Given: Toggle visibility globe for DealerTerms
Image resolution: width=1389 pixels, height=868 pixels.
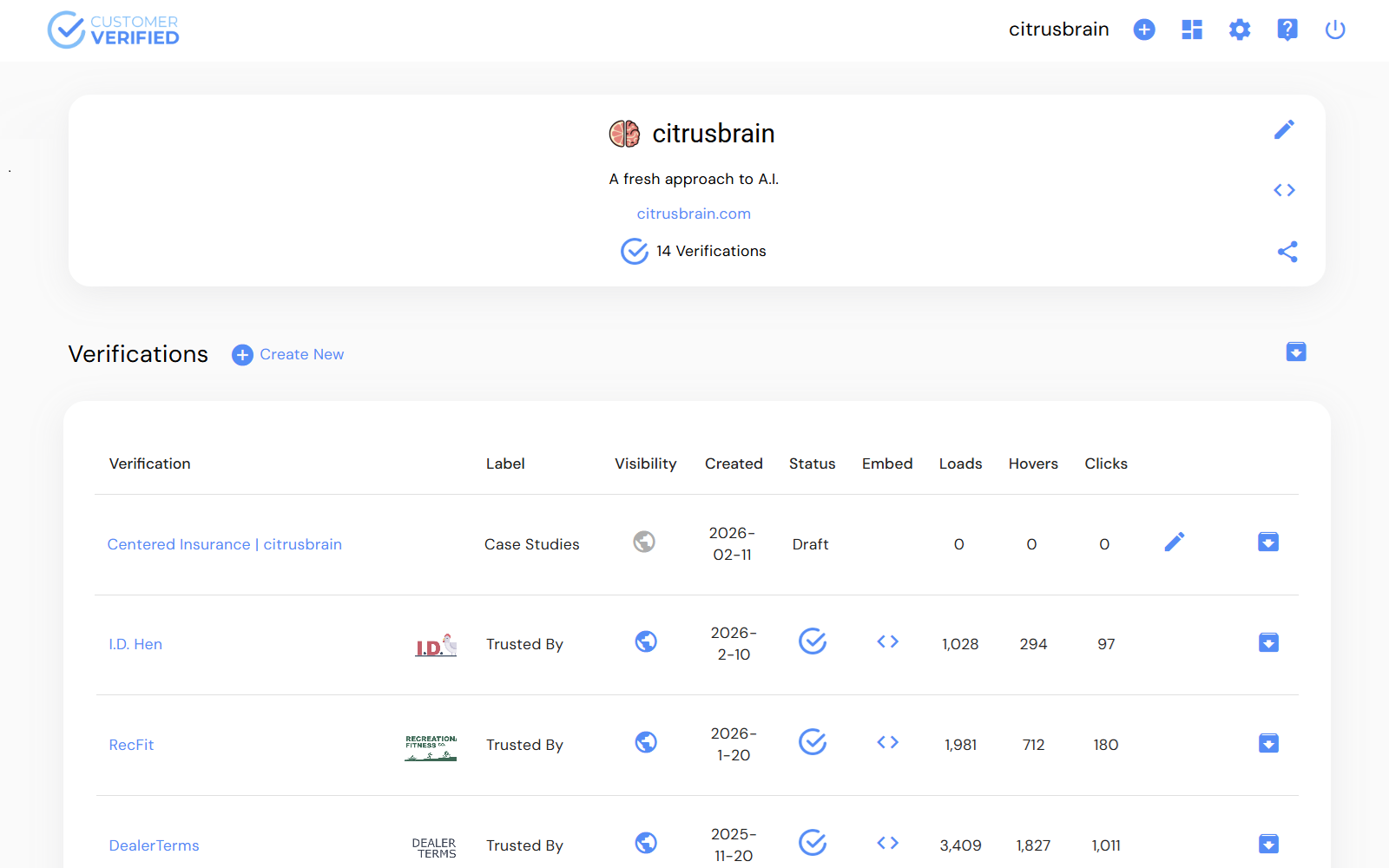Looking at the screenshot, I should click(x=646, y=843).
